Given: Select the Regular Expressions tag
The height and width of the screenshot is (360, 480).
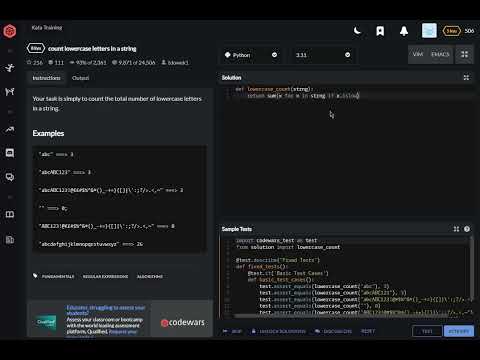Looking at the screenshot, I should click(105, 276).
